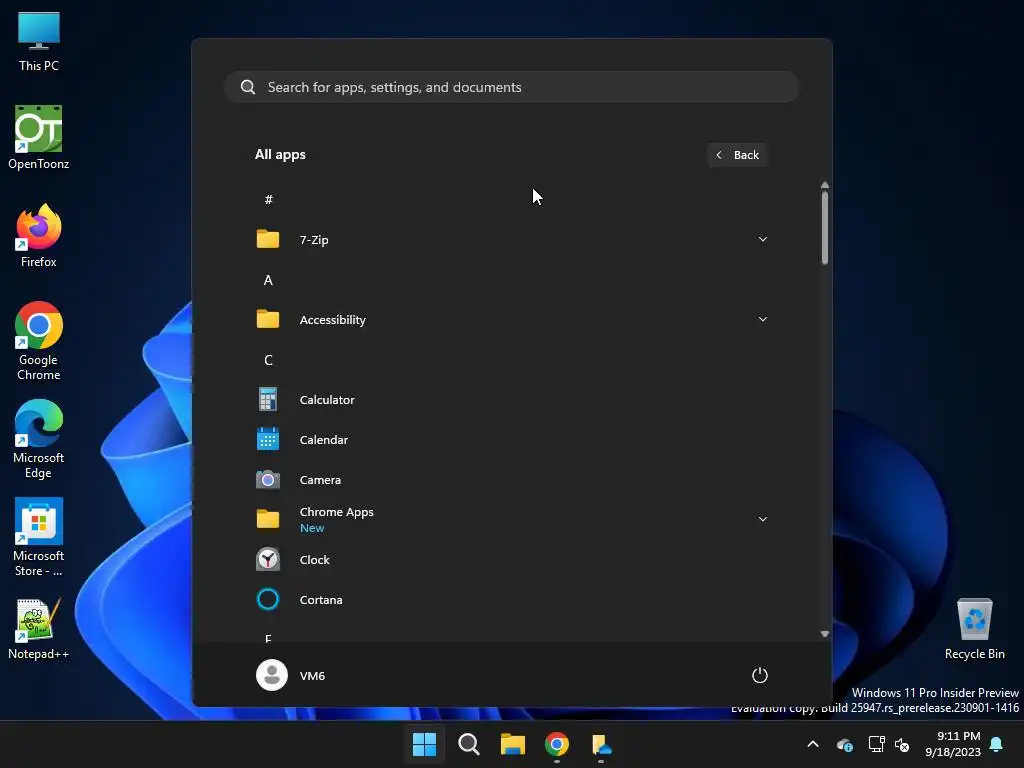Open the Calculator app

click(x=511, y=400)
